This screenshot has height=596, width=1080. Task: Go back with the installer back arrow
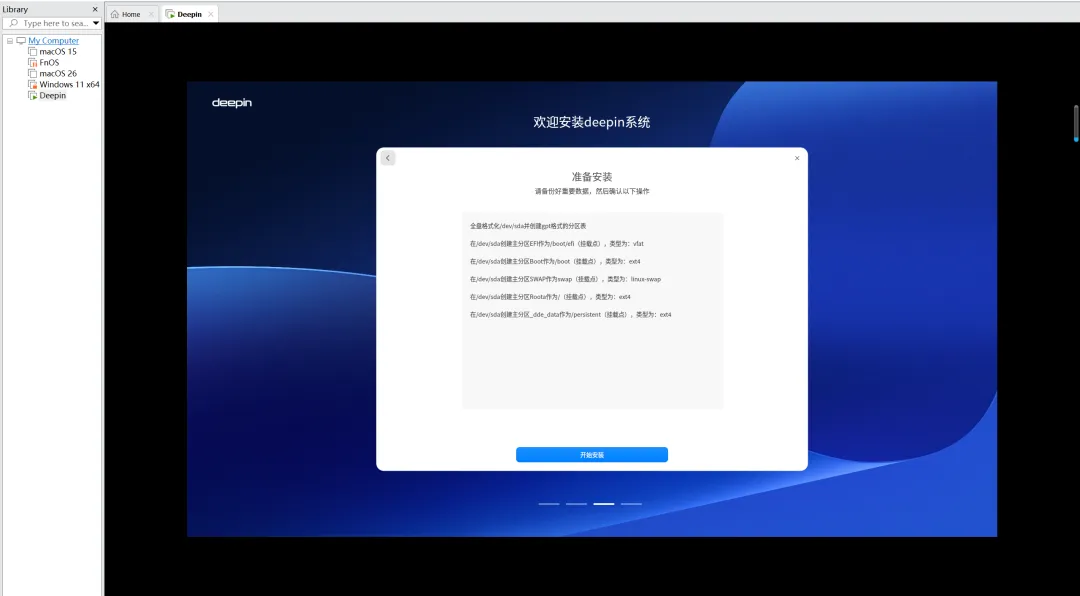tap(388, 158)
